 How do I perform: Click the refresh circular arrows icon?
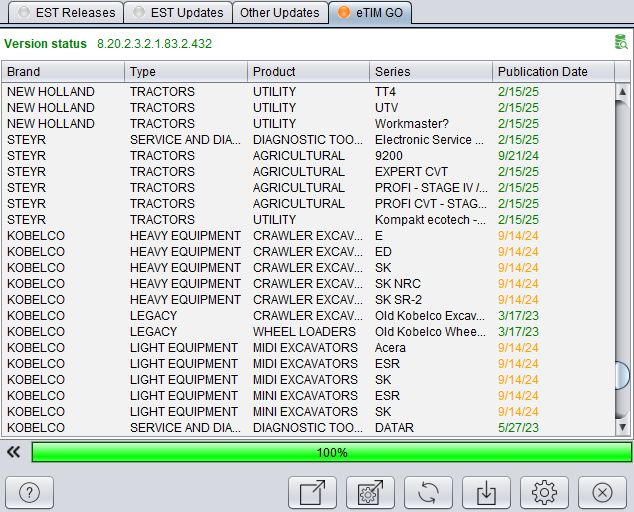click(428, 492)
